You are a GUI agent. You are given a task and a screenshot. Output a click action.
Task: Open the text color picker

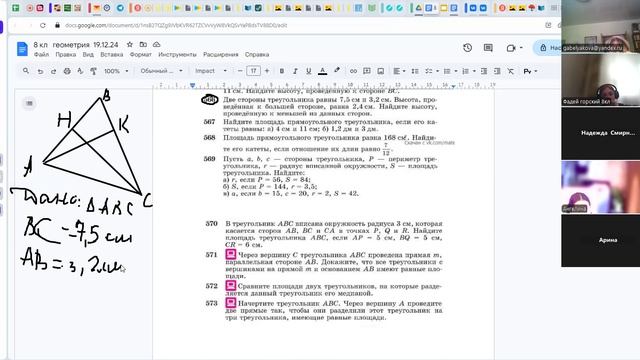pyautogui.click(x=322, y=71)
